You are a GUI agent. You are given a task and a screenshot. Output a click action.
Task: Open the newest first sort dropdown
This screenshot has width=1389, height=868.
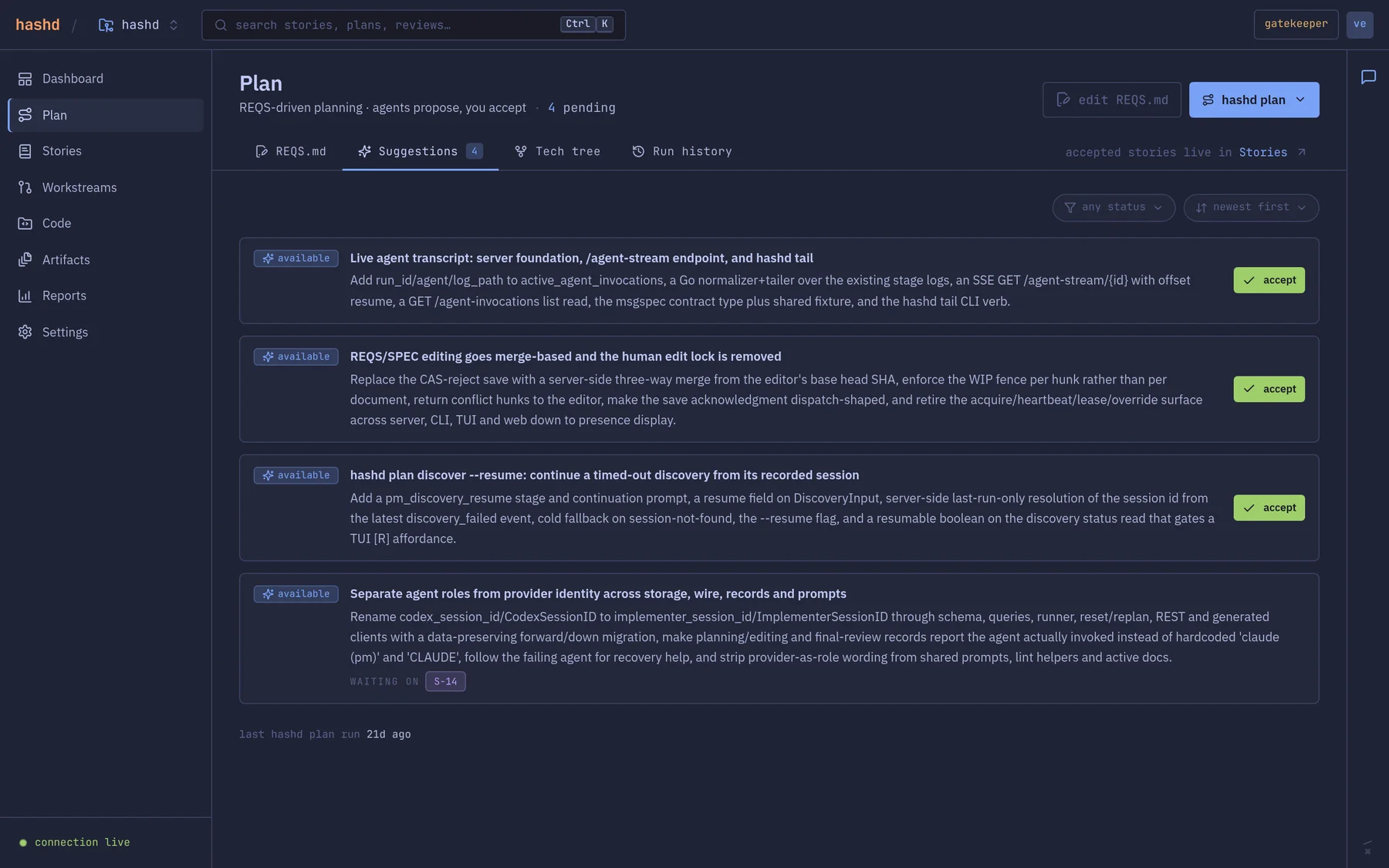(1251, 208)
